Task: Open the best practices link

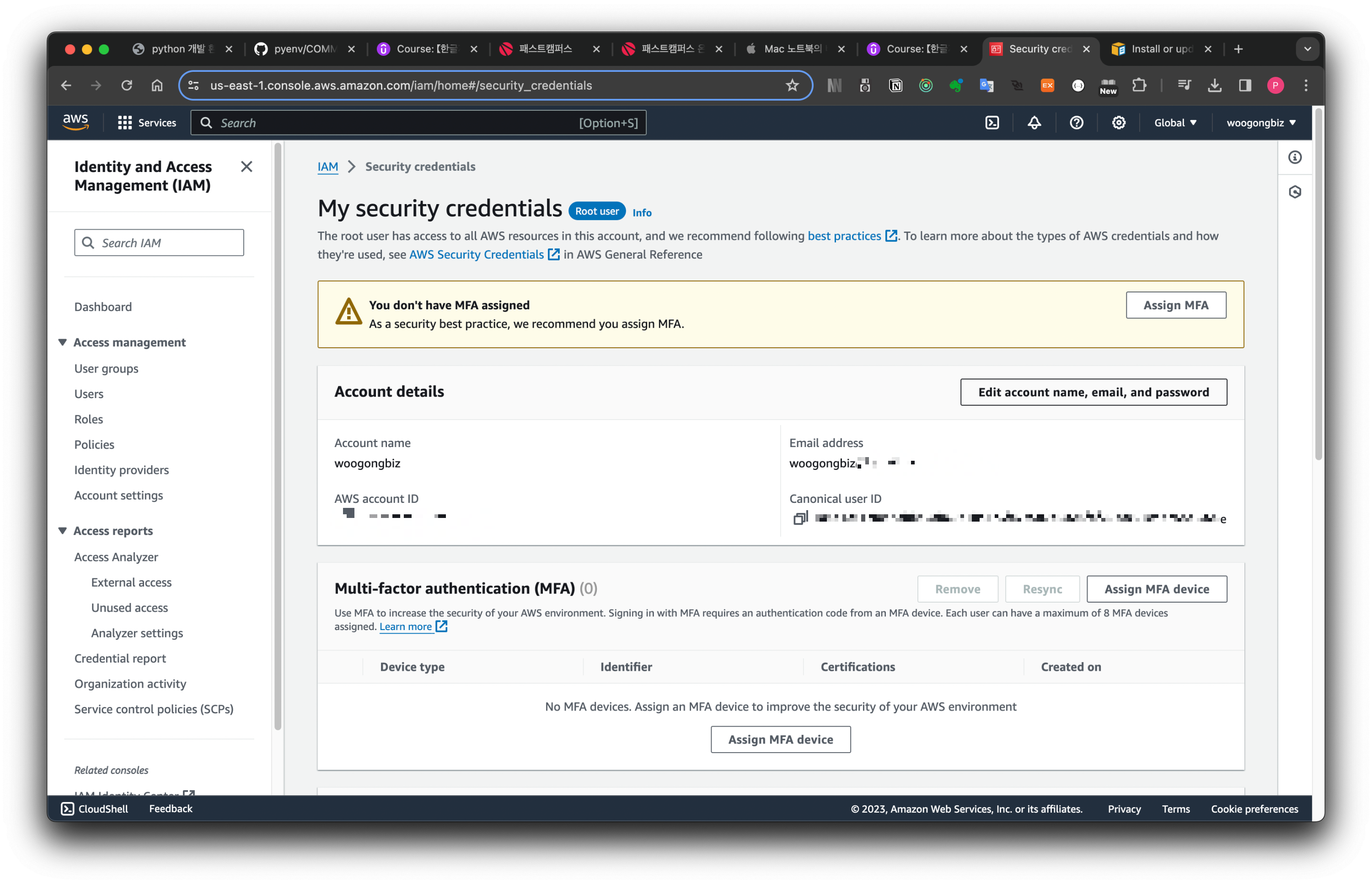Action: [844, 236]
